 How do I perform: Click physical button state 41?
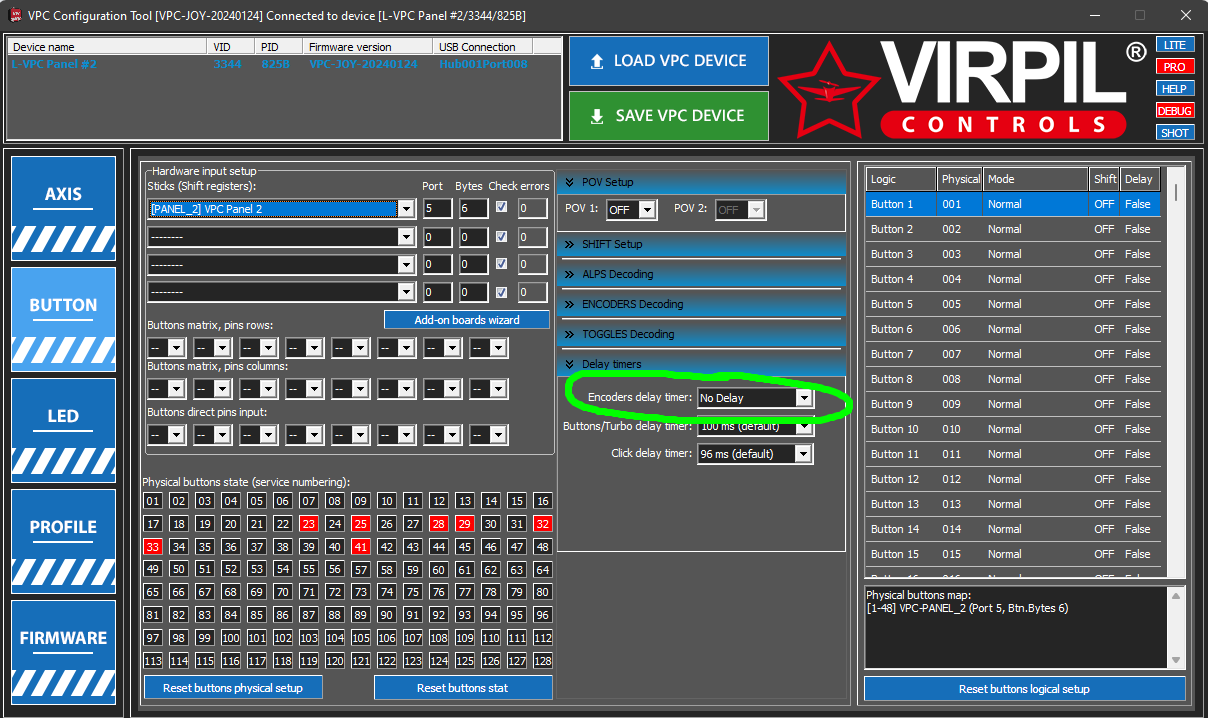coord(360,547)
